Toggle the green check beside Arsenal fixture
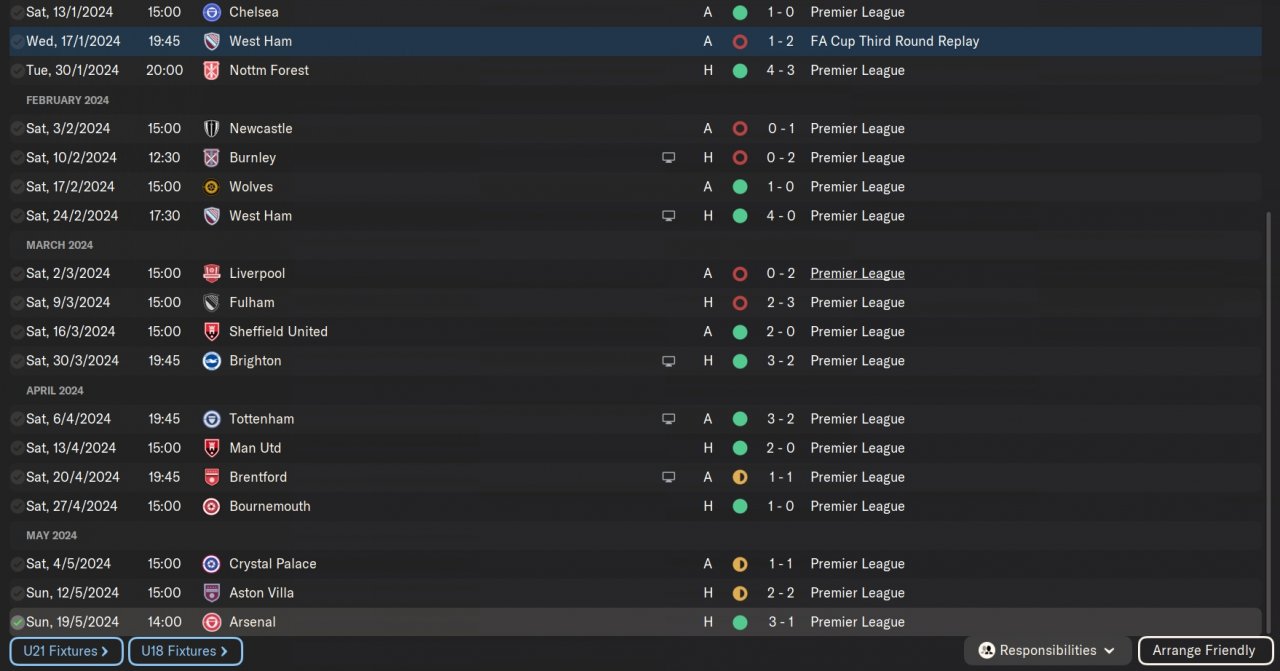1280x671 pixels. (x=17, y=622)
